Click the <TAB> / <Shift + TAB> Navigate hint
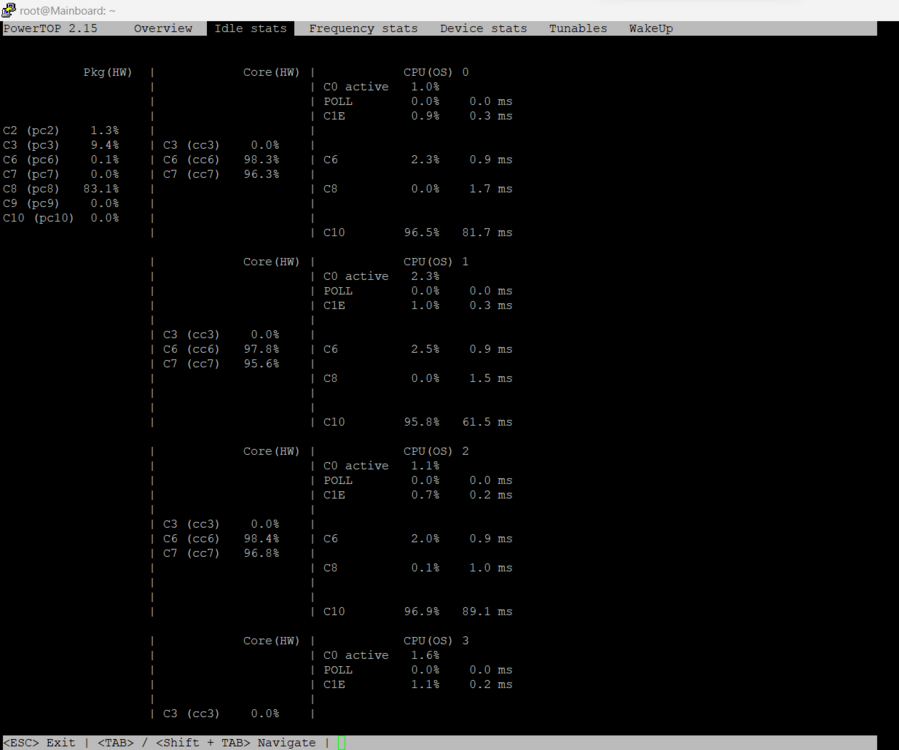This screenshot has height=750, width=899. [x=206, y=743]
